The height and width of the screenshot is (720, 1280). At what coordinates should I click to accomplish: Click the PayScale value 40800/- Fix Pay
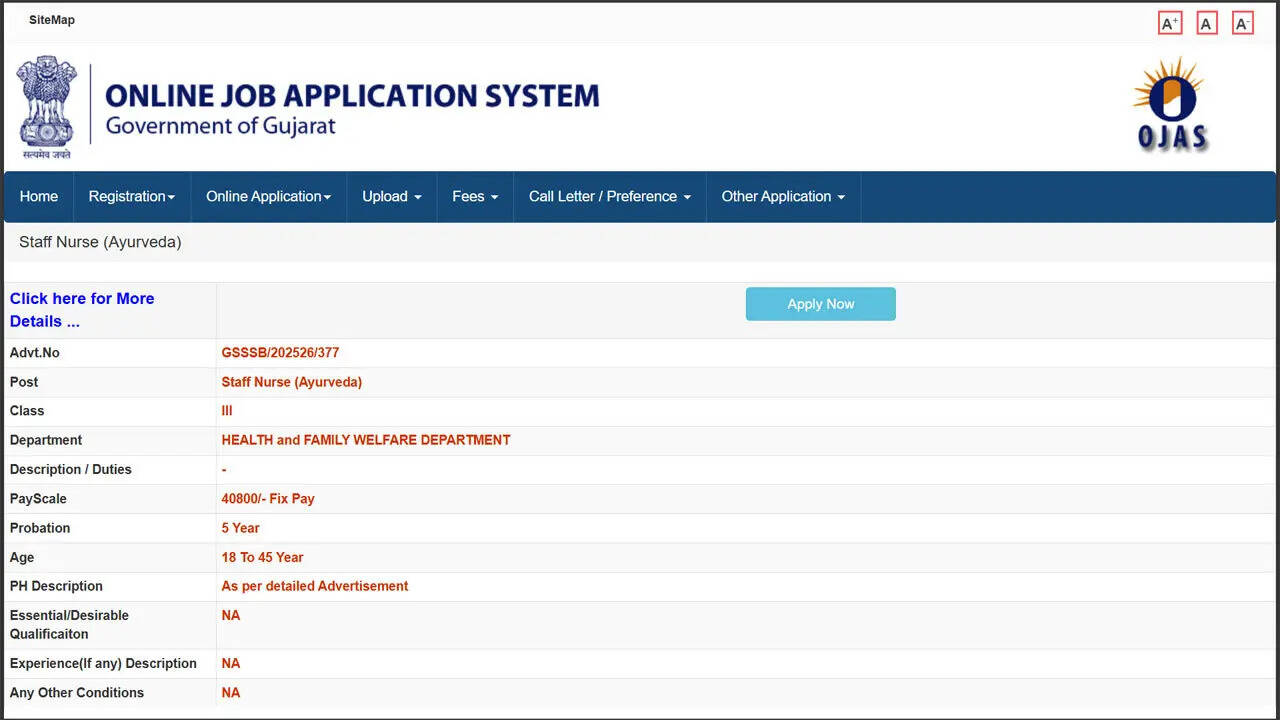(268, 498)
